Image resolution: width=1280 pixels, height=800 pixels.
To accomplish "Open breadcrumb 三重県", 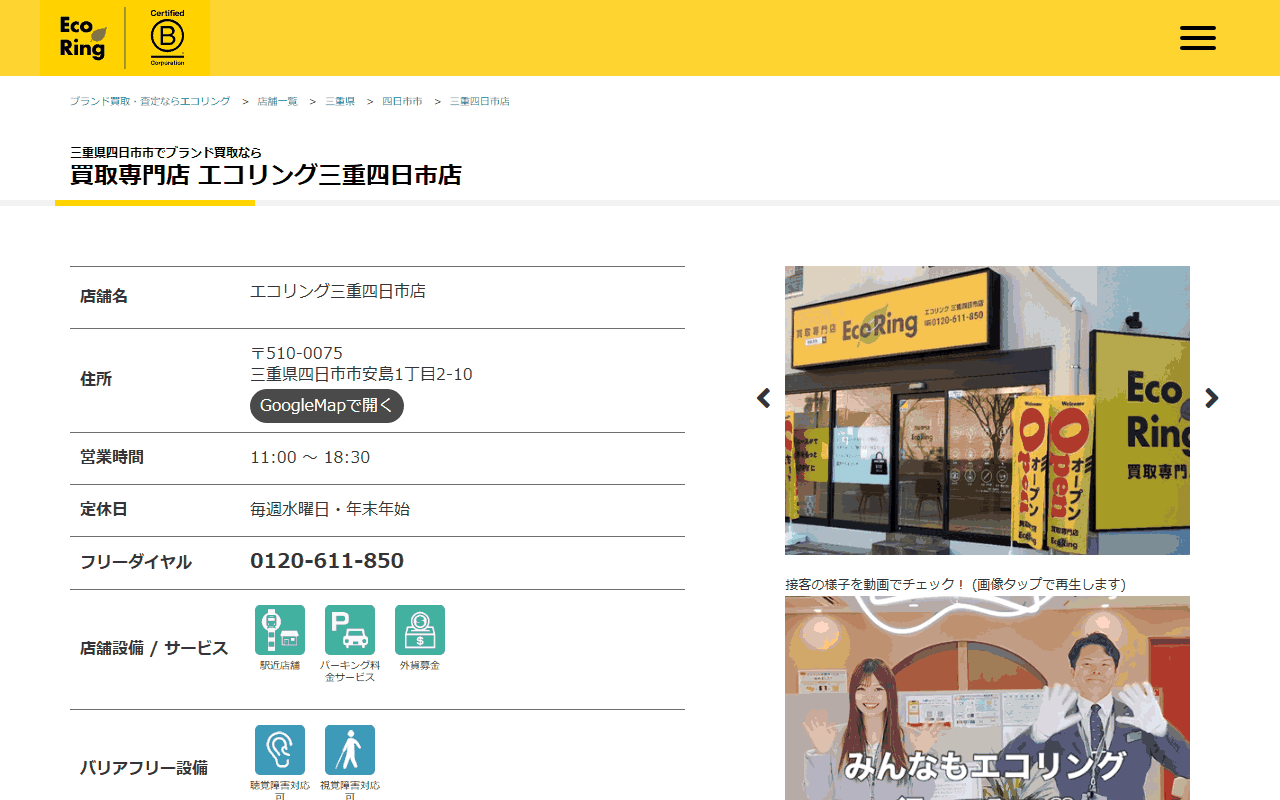I will [x=340, y=102].
